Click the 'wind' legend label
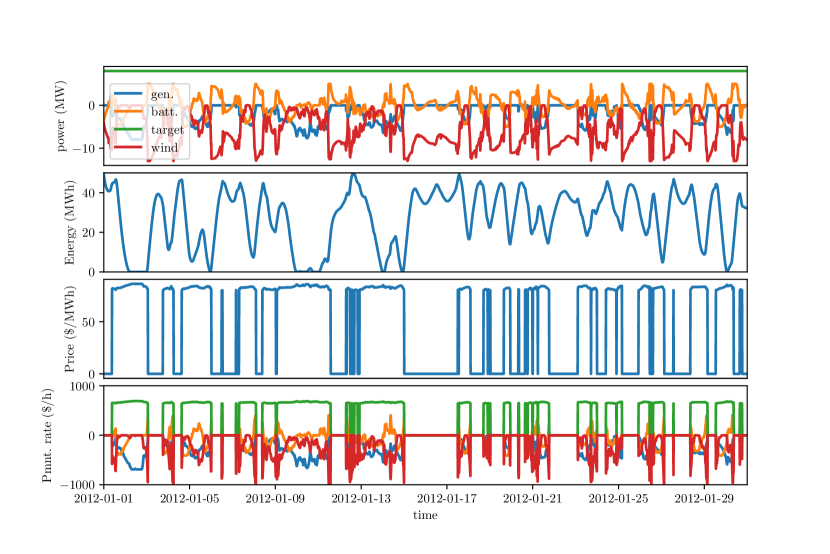830x554 pixels. tap(165, 148)
